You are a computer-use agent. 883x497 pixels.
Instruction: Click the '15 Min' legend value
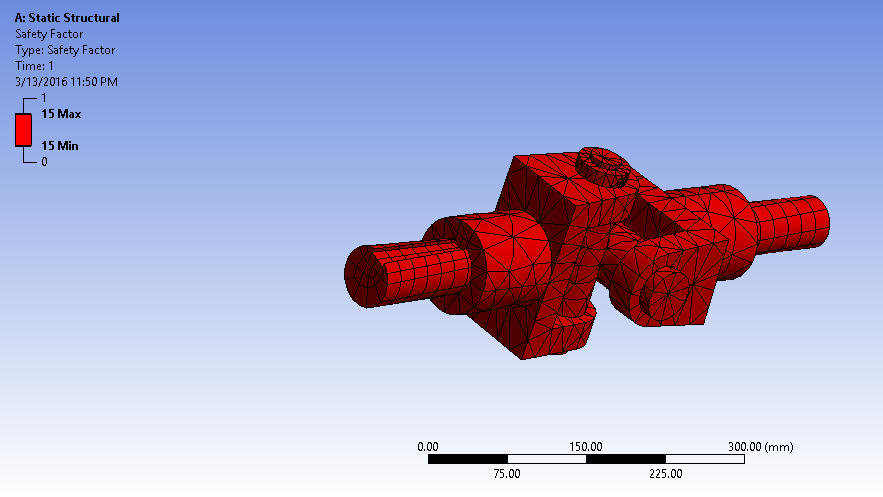point(60,146)
